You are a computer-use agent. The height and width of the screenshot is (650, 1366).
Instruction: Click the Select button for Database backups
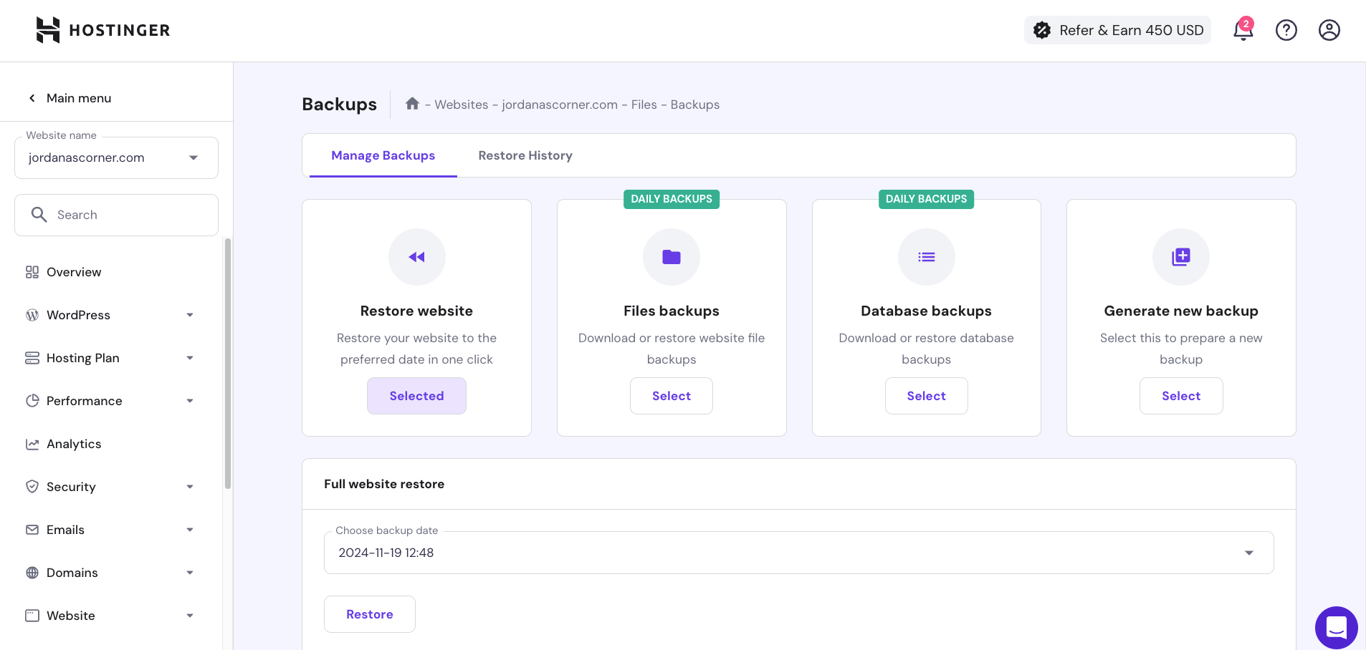[926, 395]
